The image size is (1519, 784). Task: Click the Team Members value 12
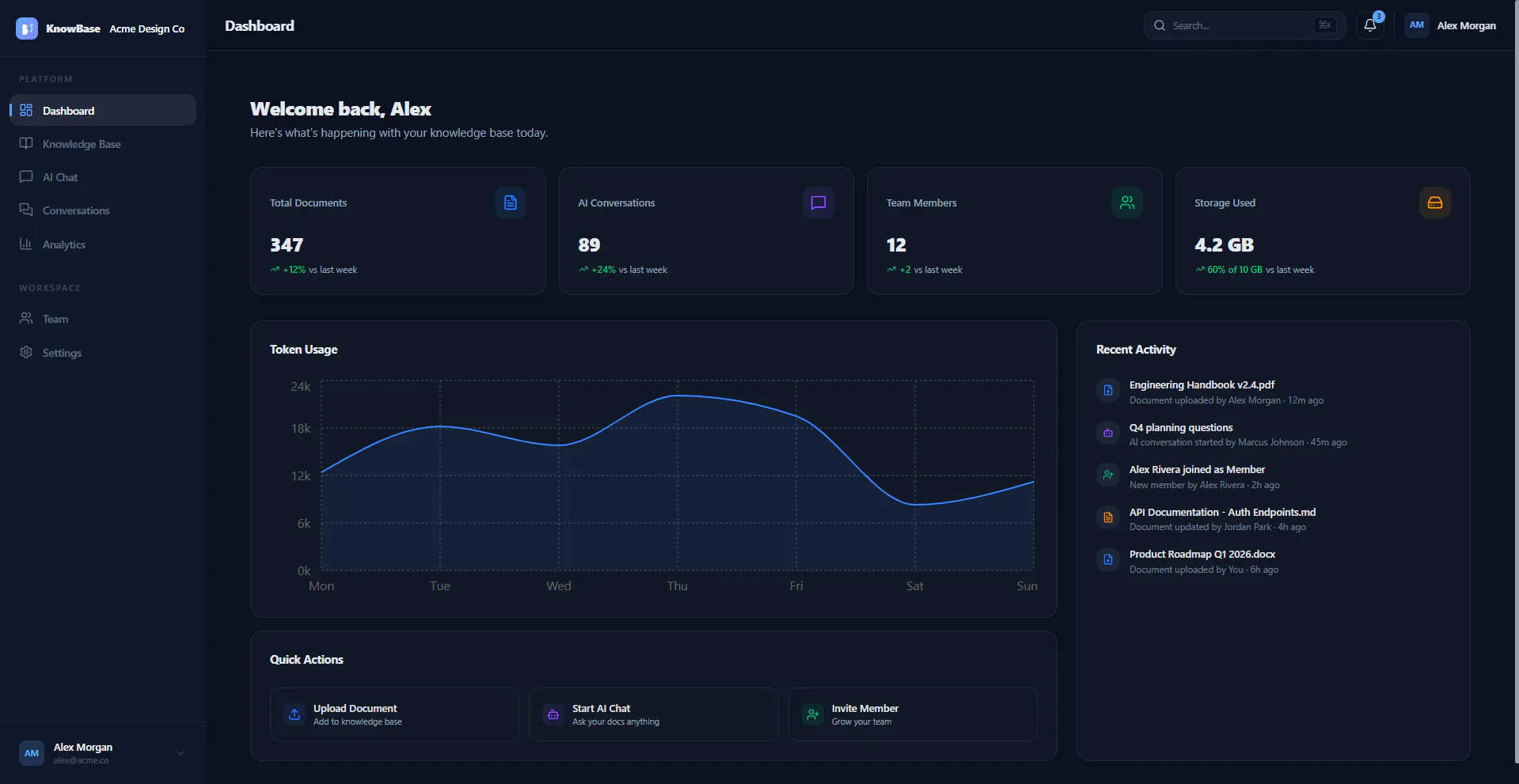[896, 244]
